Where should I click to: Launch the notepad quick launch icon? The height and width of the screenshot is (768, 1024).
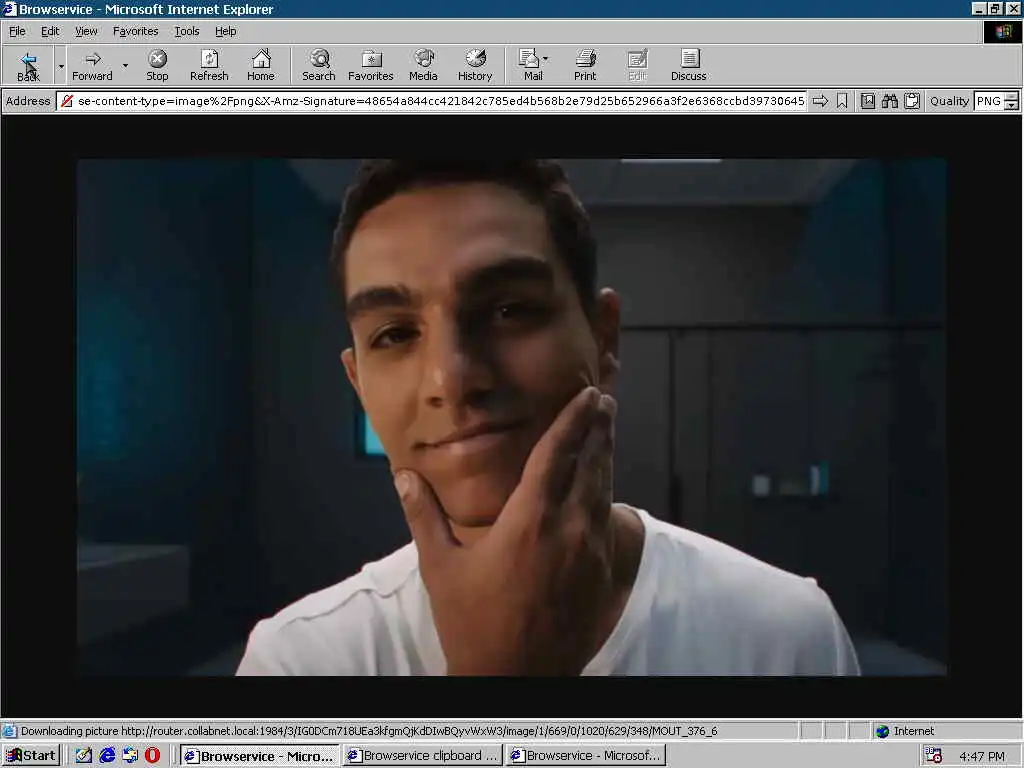[84, 756]
